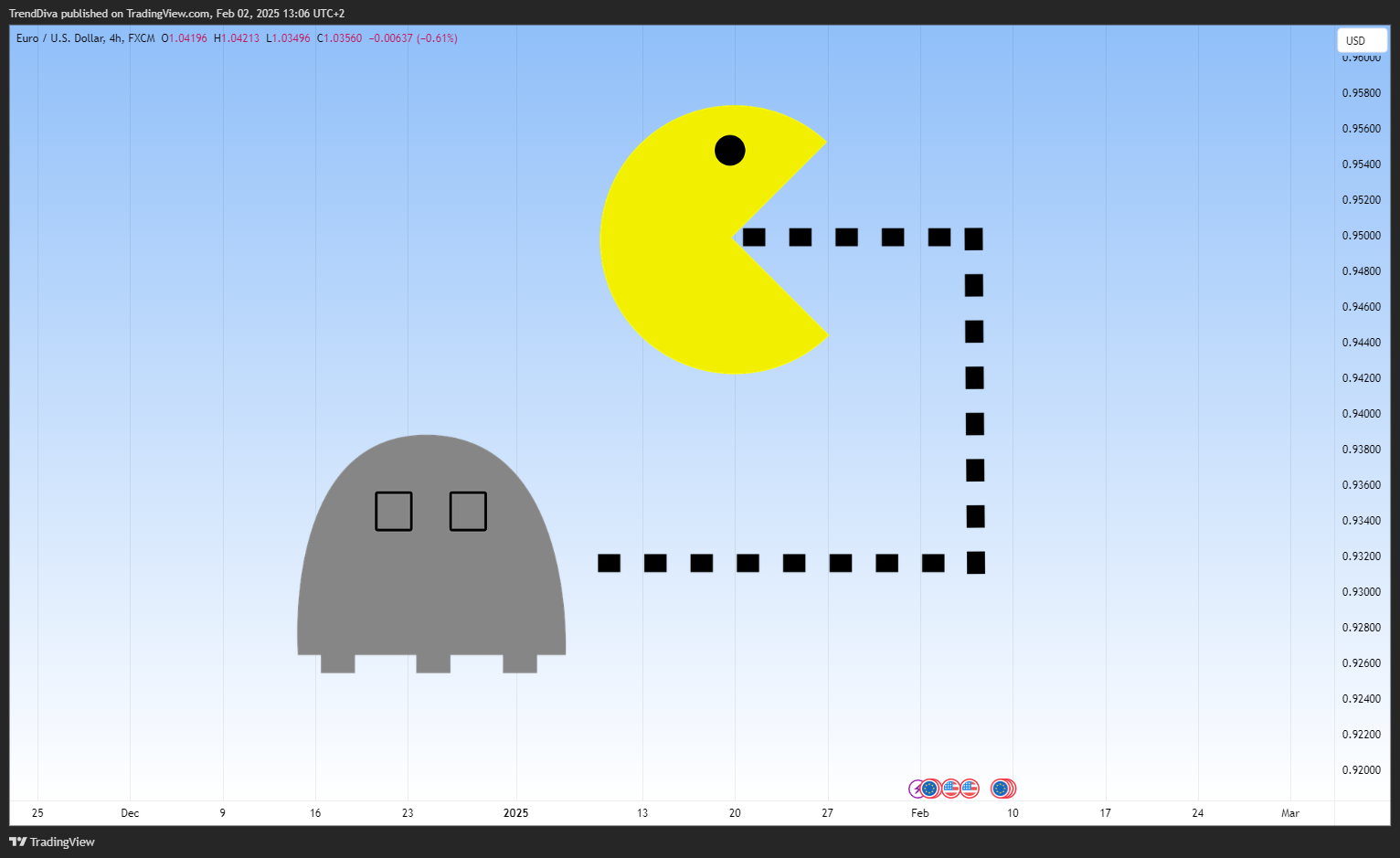Click the "25" date label on time axis

37,813
